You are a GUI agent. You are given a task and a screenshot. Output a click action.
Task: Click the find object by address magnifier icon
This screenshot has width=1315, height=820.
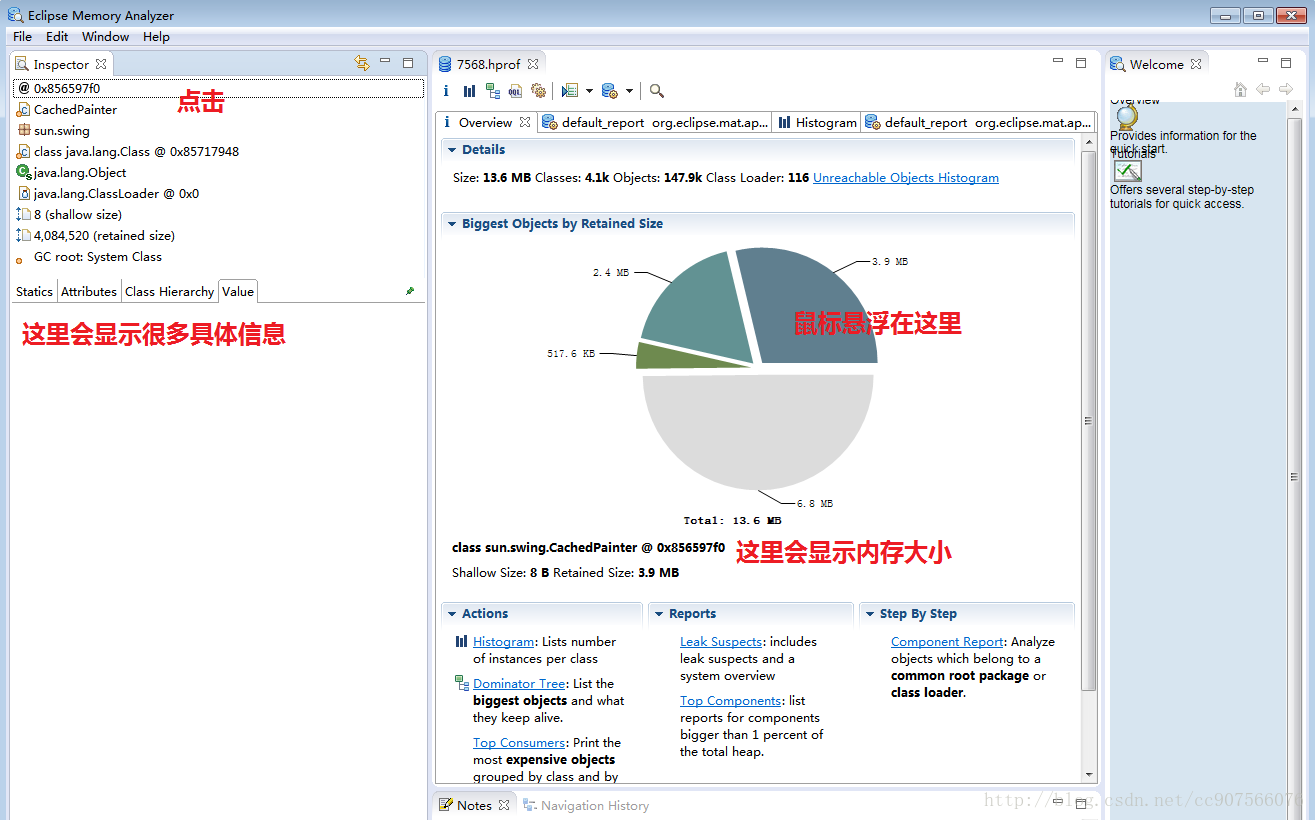pos(657,91)
